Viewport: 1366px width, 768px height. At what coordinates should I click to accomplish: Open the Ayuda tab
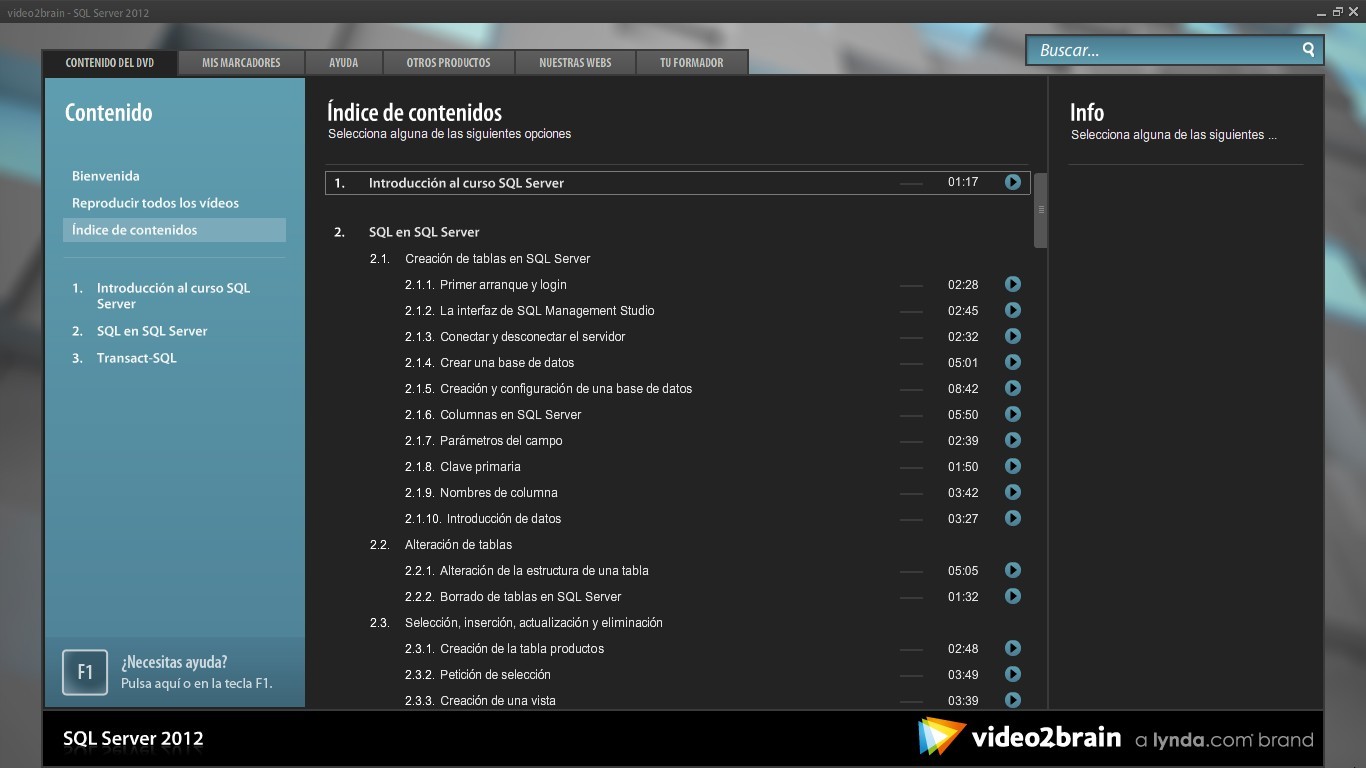pos(343,62)
